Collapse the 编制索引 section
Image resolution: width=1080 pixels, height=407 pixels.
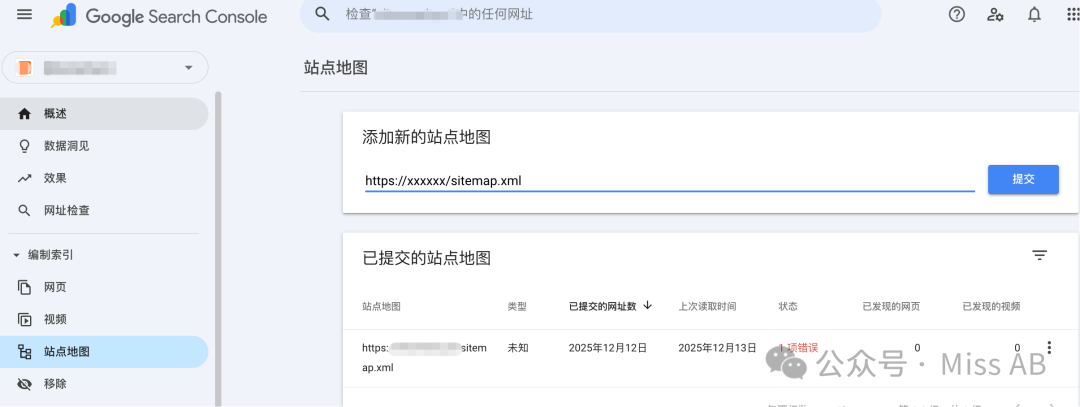pos(17,255)
